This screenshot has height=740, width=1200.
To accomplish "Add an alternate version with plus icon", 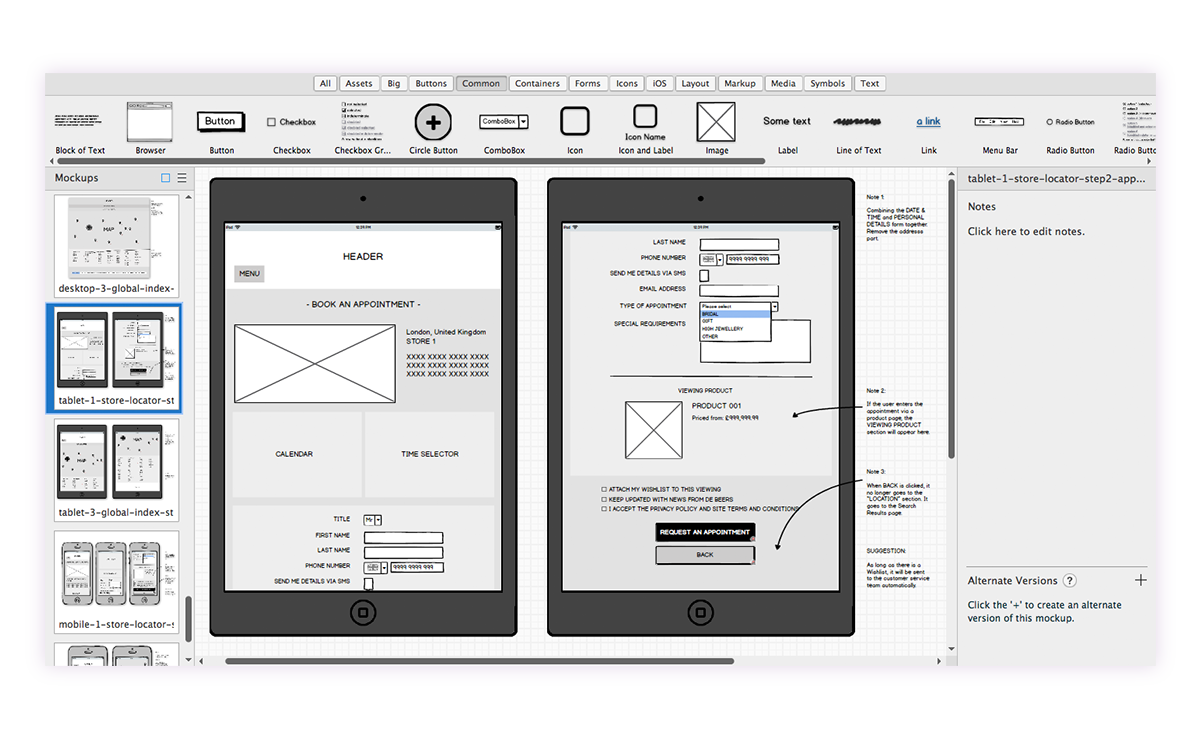I will coord(1141,580).
